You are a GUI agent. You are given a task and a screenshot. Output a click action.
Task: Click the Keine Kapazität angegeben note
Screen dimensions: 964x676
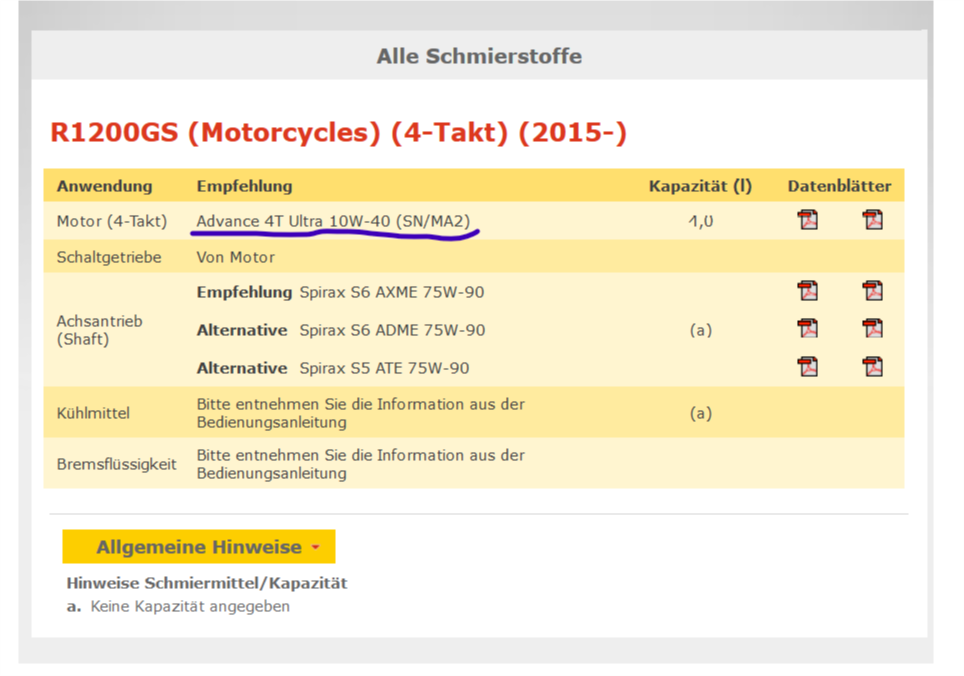coord(190,607)
